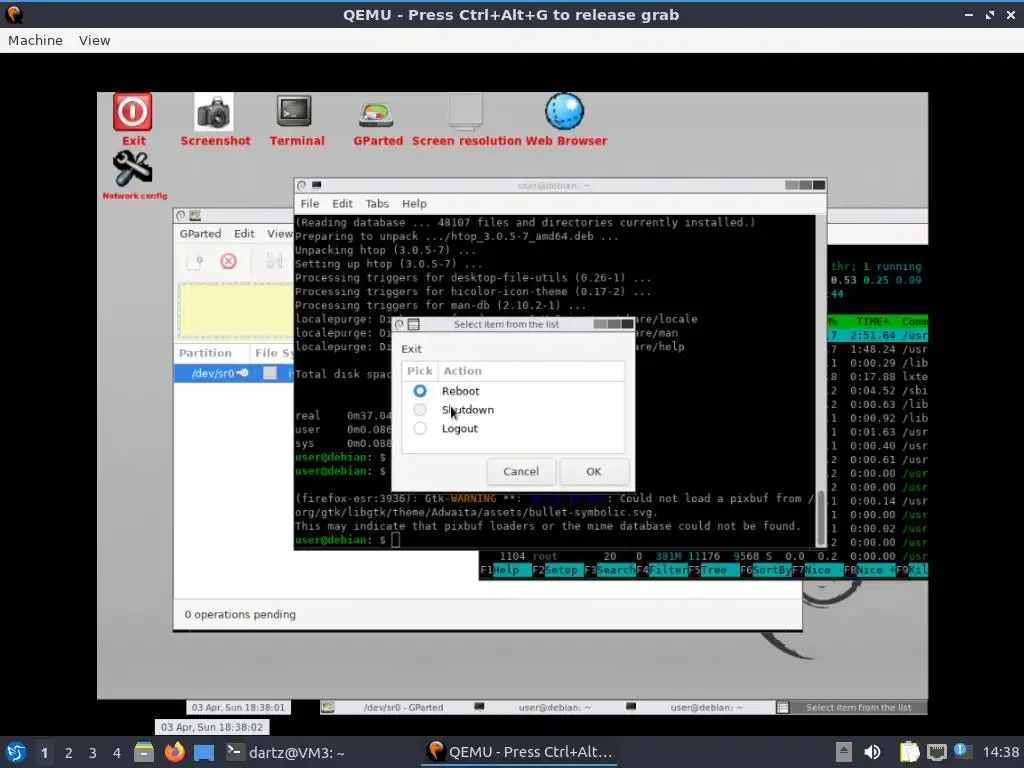This screenshot has width=1024, height=768.
Task: Launch the Screenshot camera icon
Action: pyautogui.click(x=214, y=112)
